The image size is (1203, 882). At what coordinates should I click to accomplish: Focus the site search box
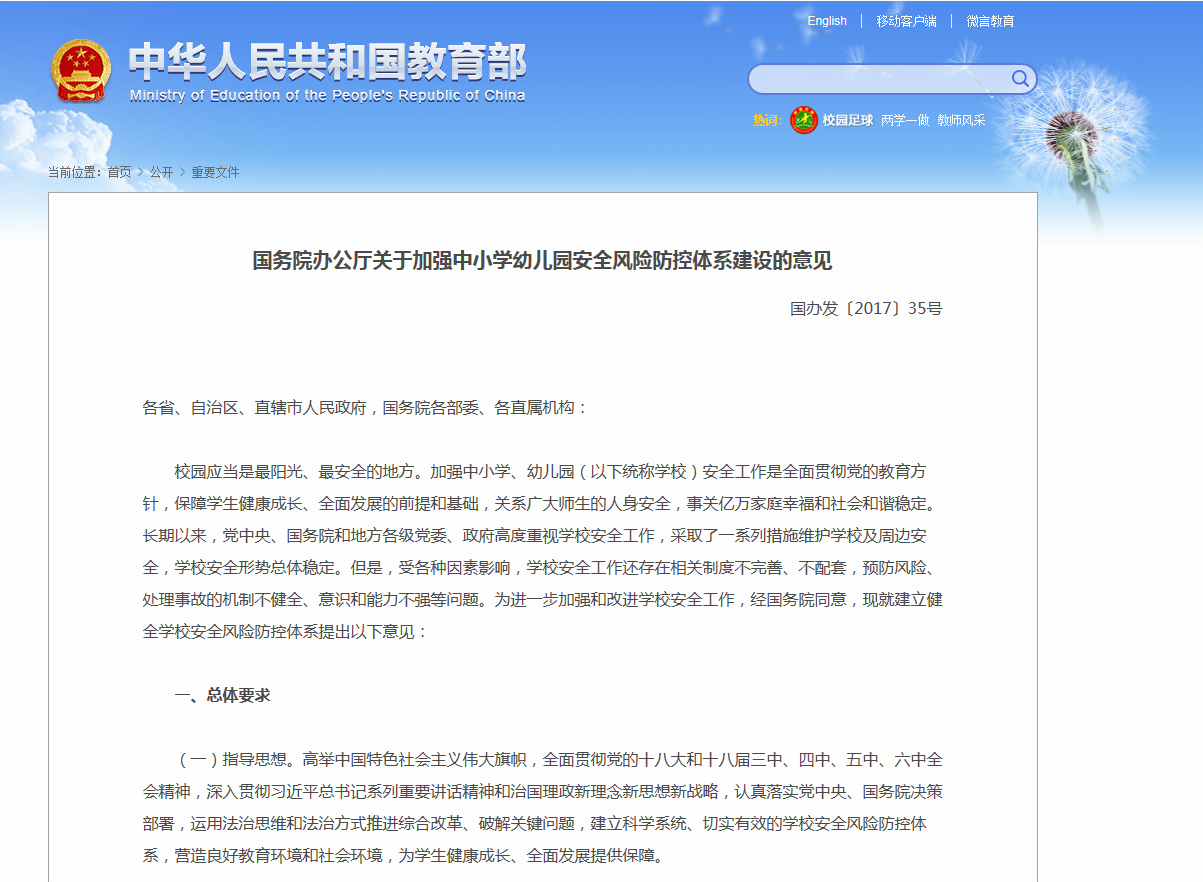coord(891,79)
